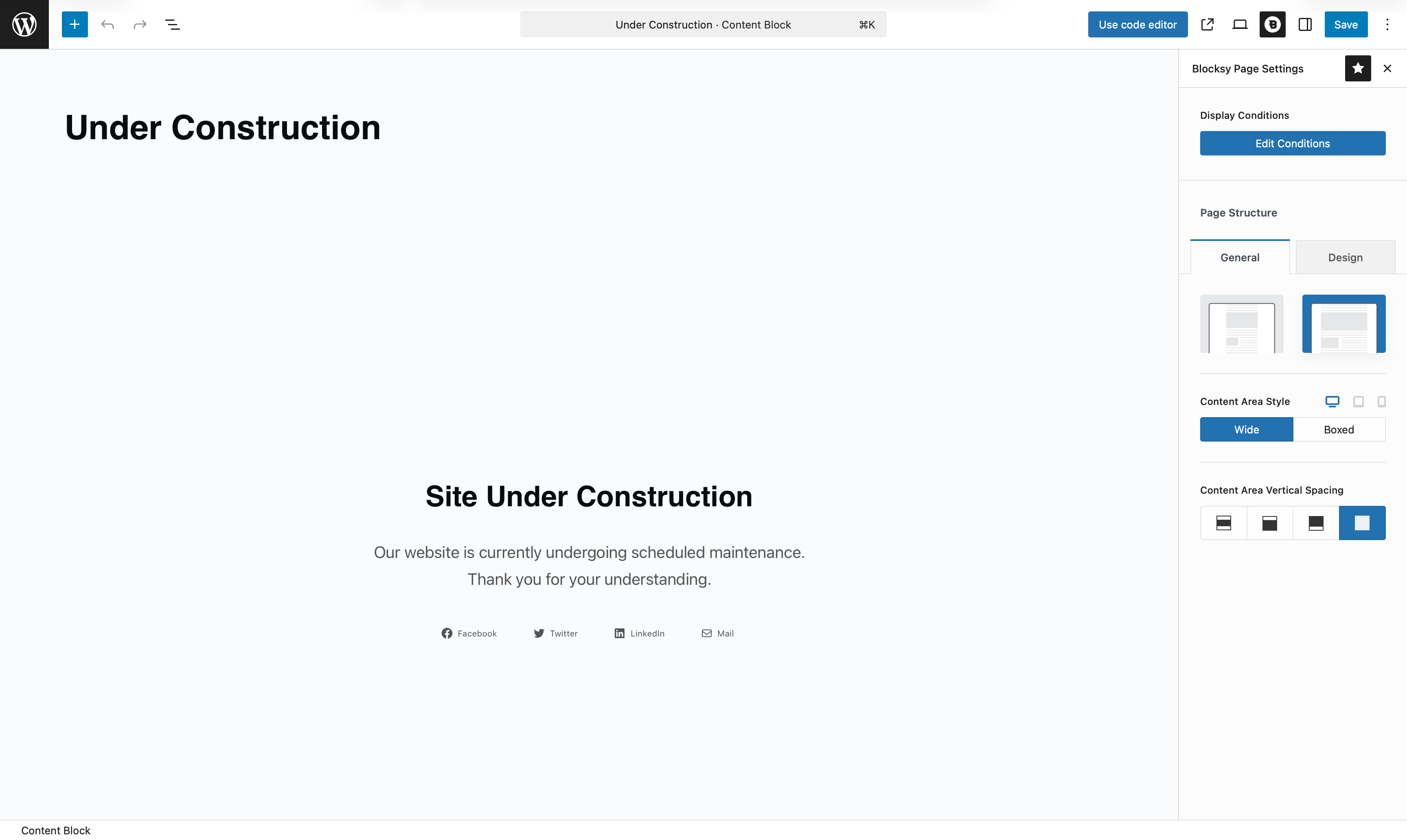Select top and bottom vertical spacing

tap(1223, 523)
